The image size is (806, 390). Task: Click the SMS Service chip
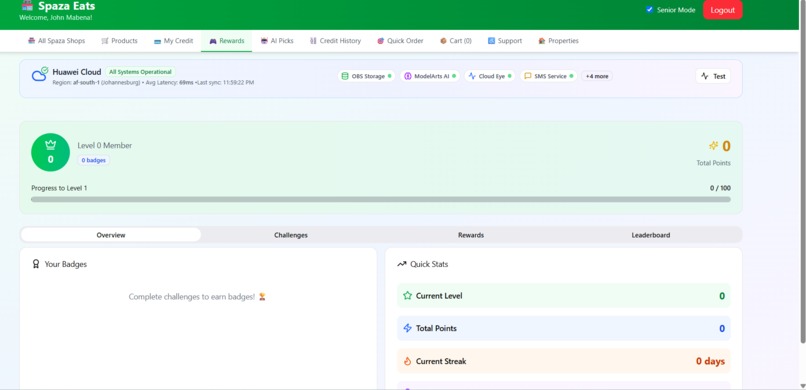[548, 76]
